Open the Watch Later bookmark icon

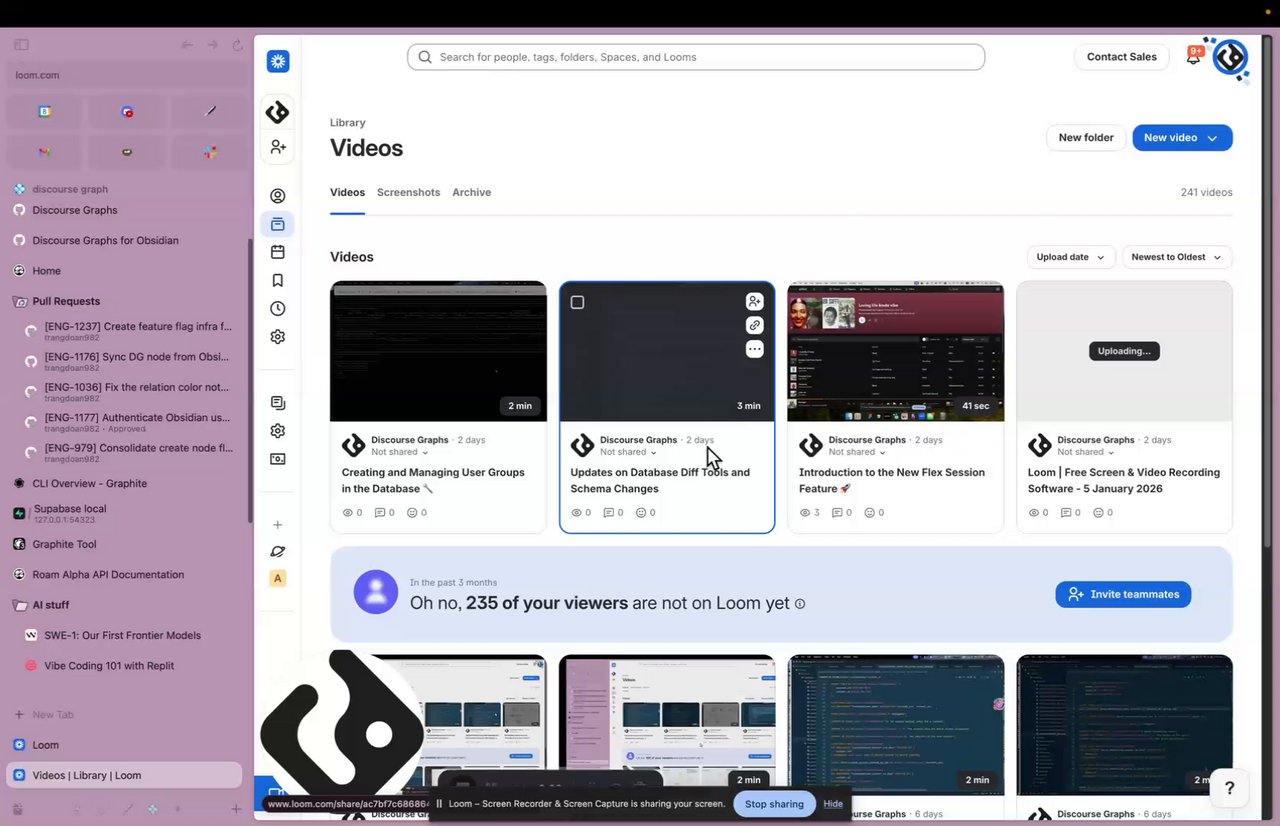coord(278,280)
